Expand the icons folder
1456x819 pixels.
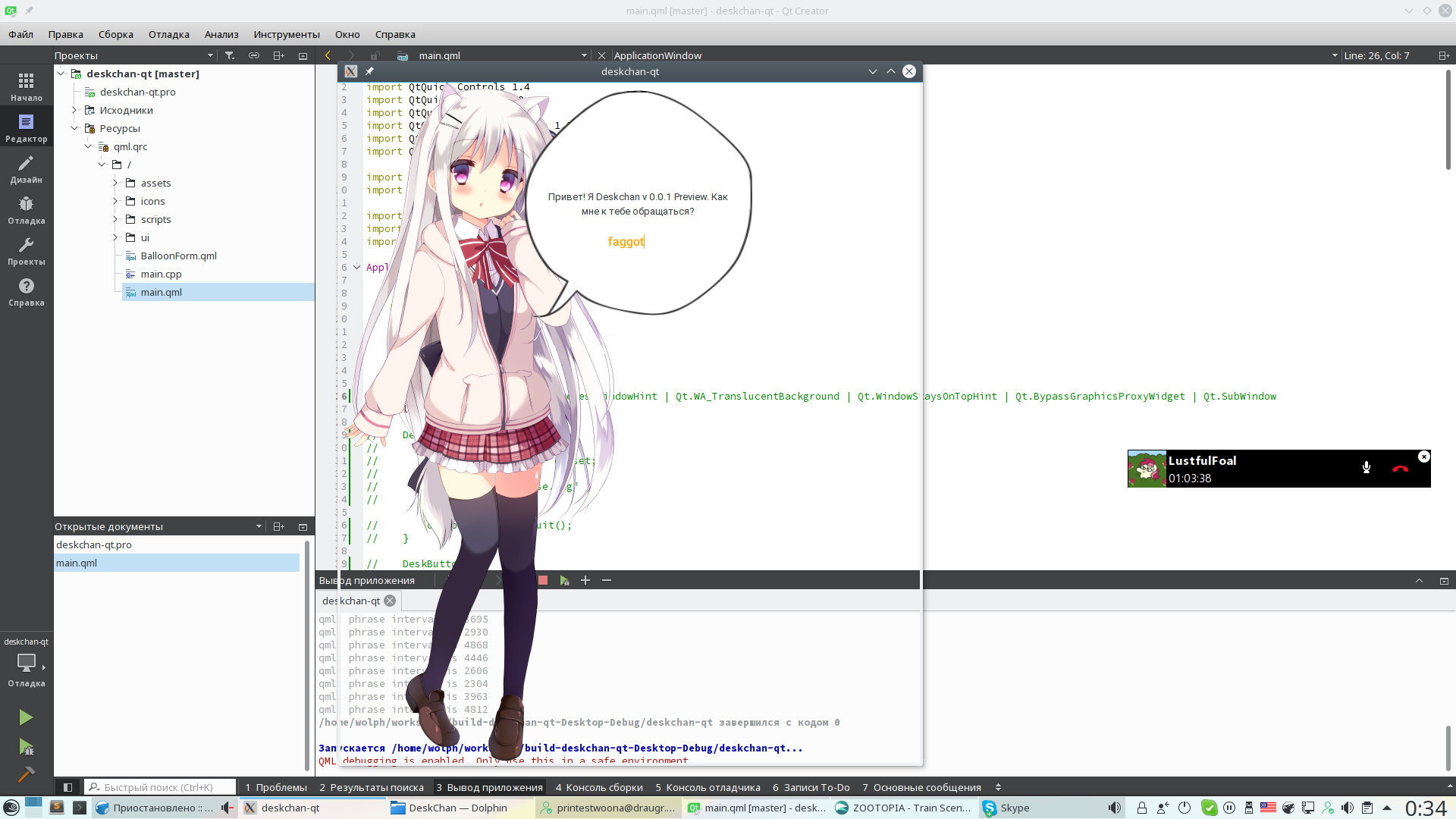(x=115, y=201)
